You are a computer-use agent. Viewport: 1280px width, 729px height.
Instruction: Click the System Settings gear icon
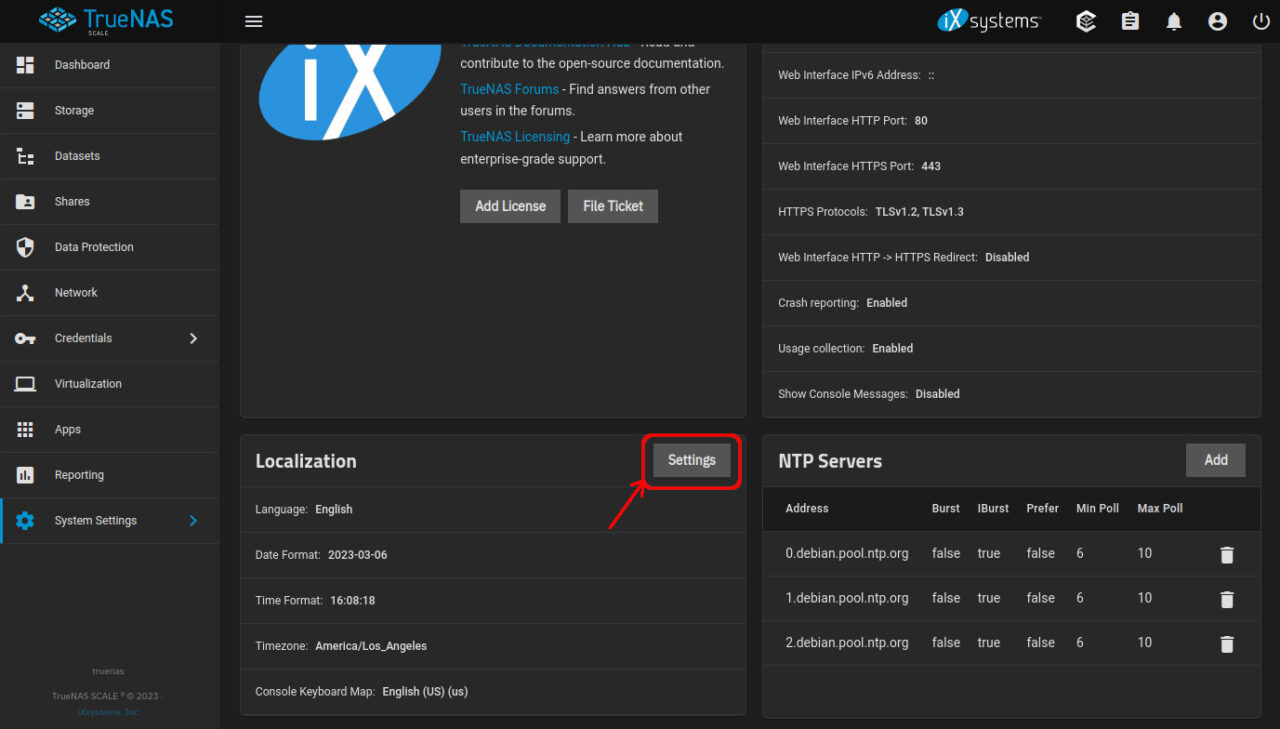click(25, 521)
